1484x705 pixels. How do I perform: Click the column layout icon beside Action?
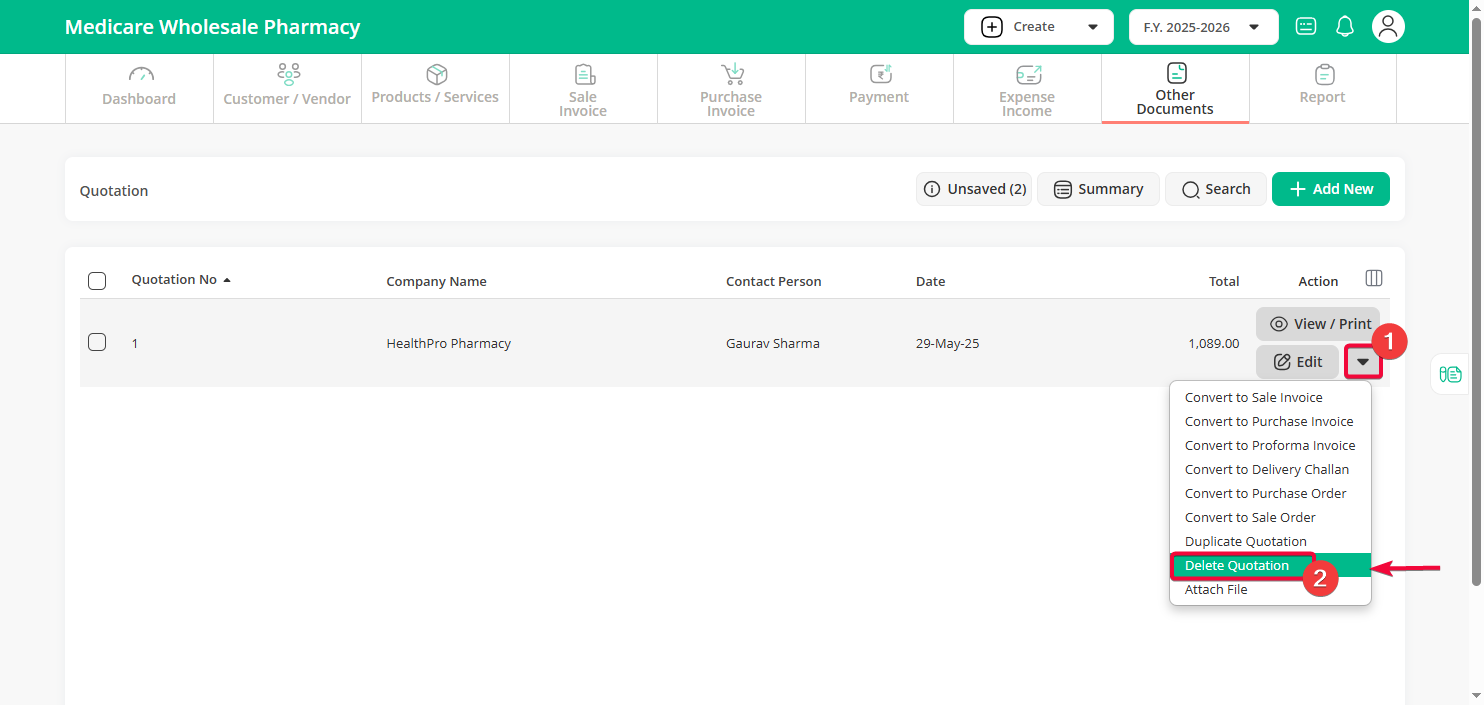click(x=1374, y=278)
